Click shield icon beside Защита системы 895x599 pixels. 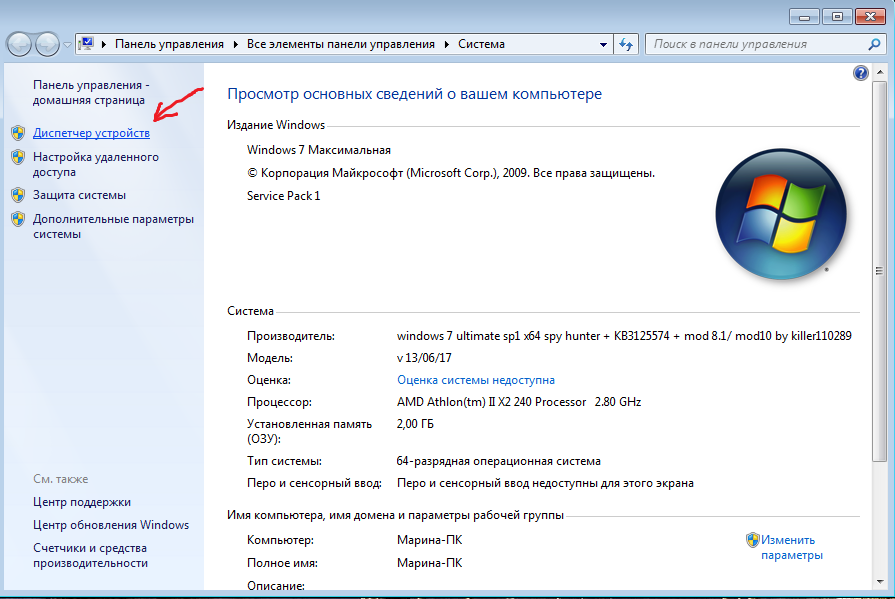pyautogui.click(x=18, y=195)
